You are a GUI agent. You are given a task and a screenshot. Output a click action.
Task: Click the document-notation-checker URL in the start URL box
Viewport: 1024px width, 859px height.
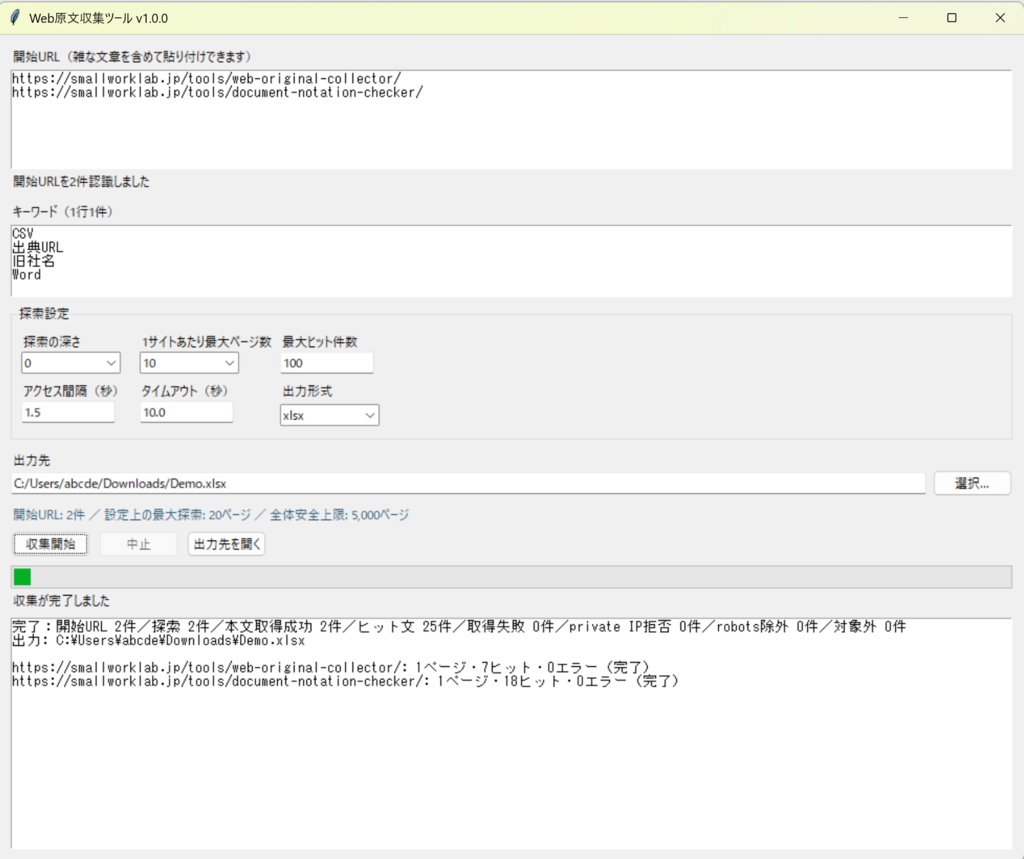217,92
